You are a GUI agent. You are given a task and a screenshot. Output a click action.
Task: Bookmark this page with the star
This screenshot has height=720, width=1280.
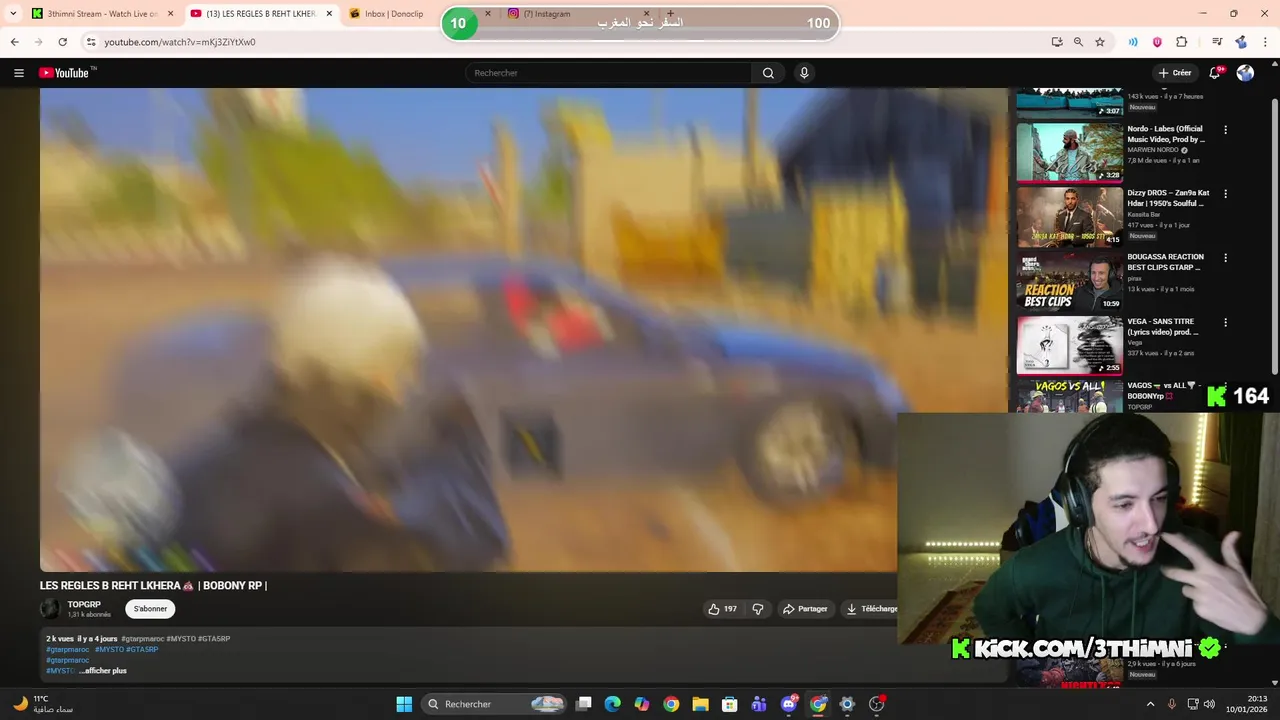click(x=1100, y=42)
